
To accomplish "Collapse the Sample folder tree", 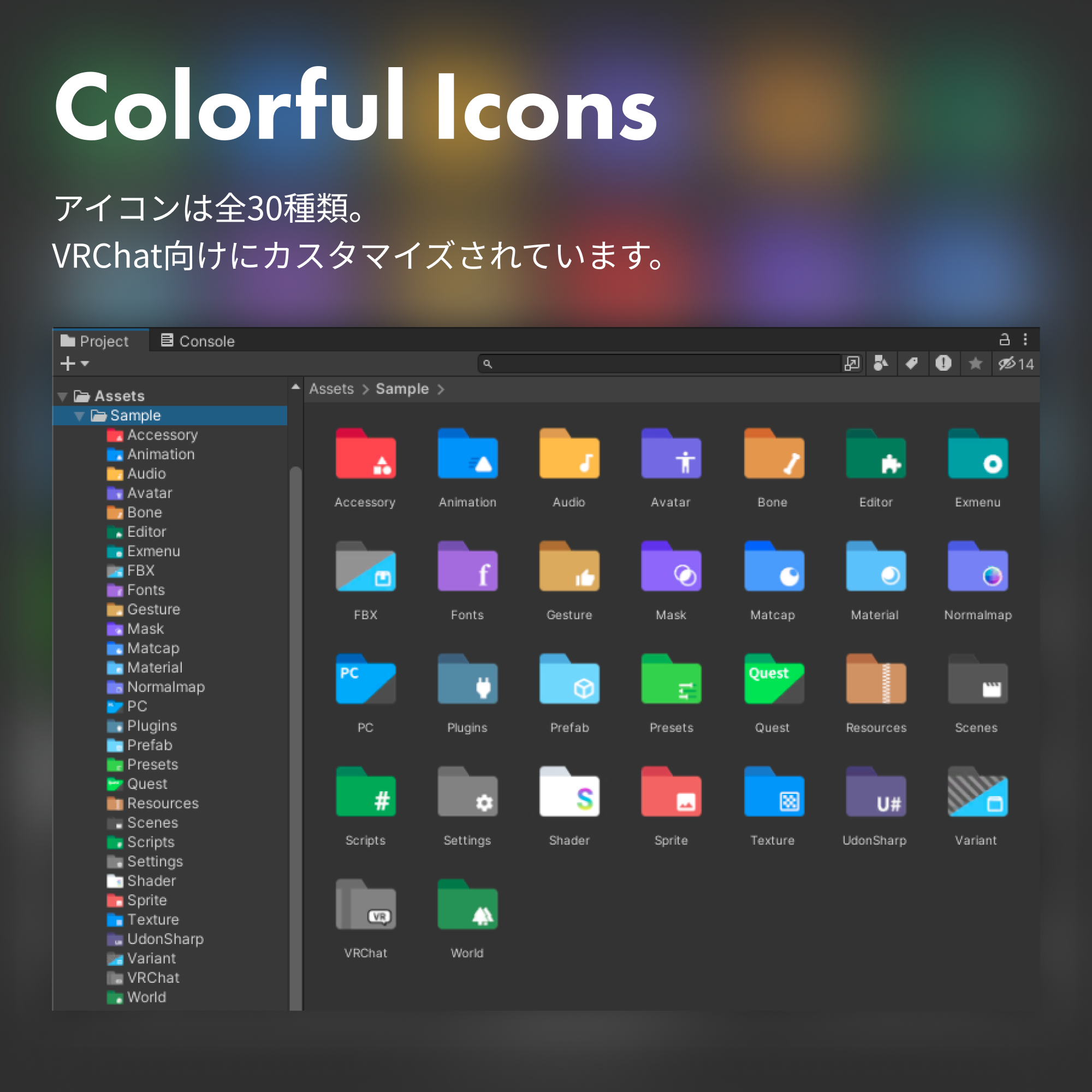I will 79,416.
